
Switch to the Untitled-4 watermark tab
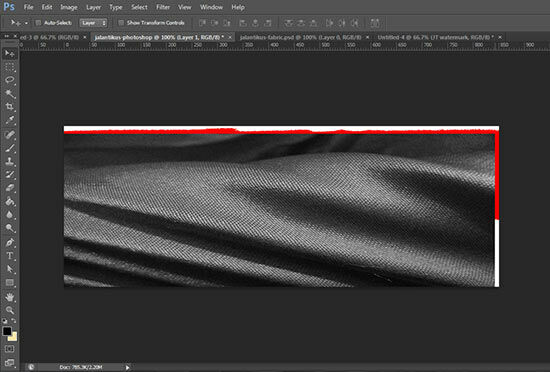pos(435,37)
